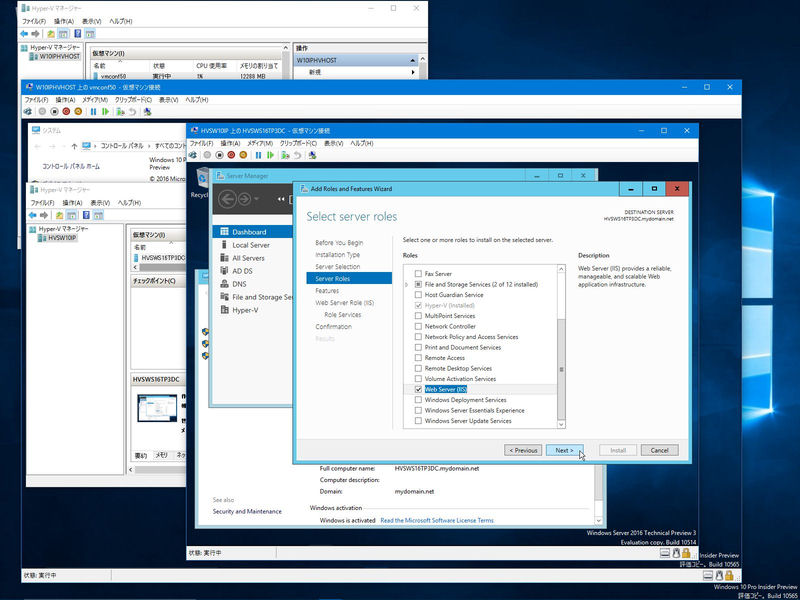The width and height of the screenshot is (800, 600).
Task: Expand File and Storage Services role tree
Action: (407, 285)
